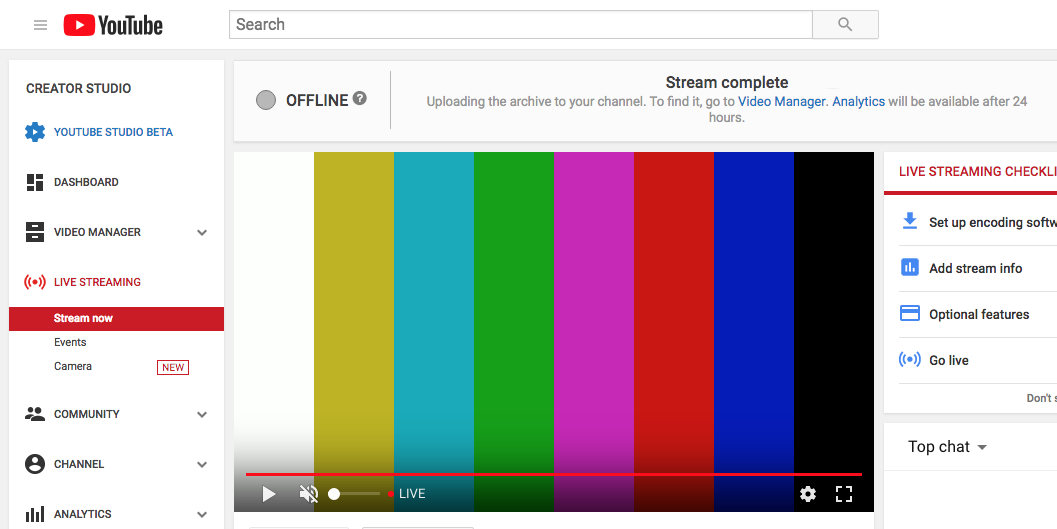
Task: Play the stream preview video
Action: tap(268, 493)
